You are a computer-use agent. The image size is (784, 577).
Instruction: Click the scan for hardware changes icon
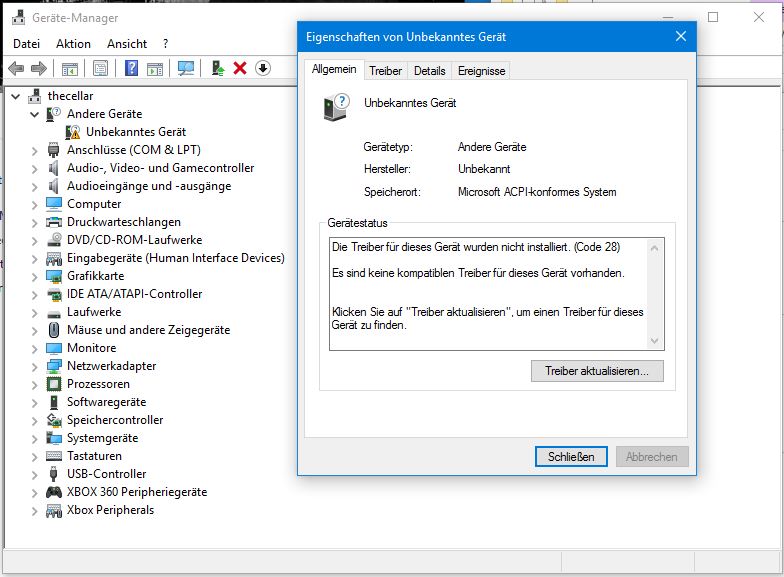(x=186, y=68)
